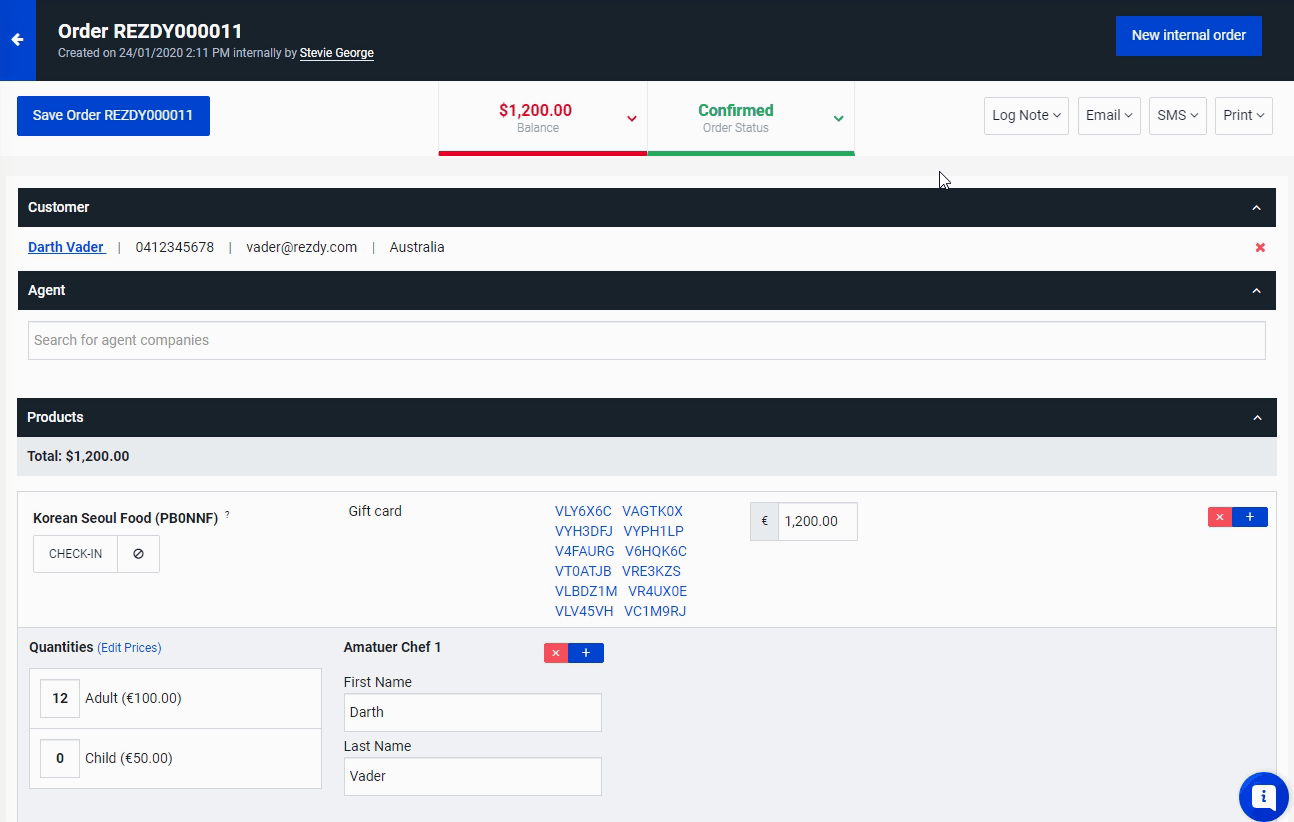Click the Total: $1,200.00 text
Image resolution: width=1294 pixels, height=822 pixels.
[78, 456]
